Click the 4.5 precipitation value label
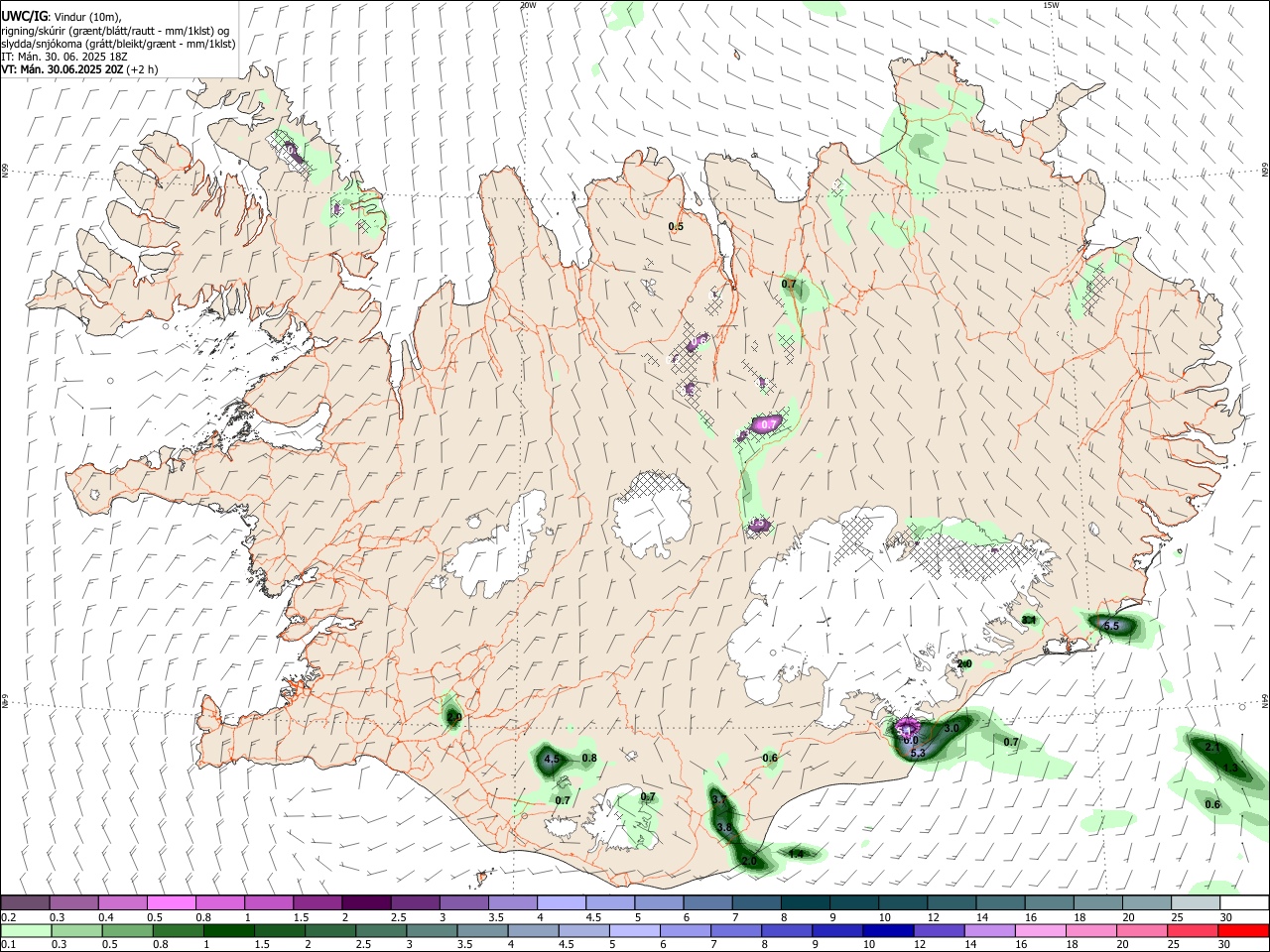 [553, 759]
